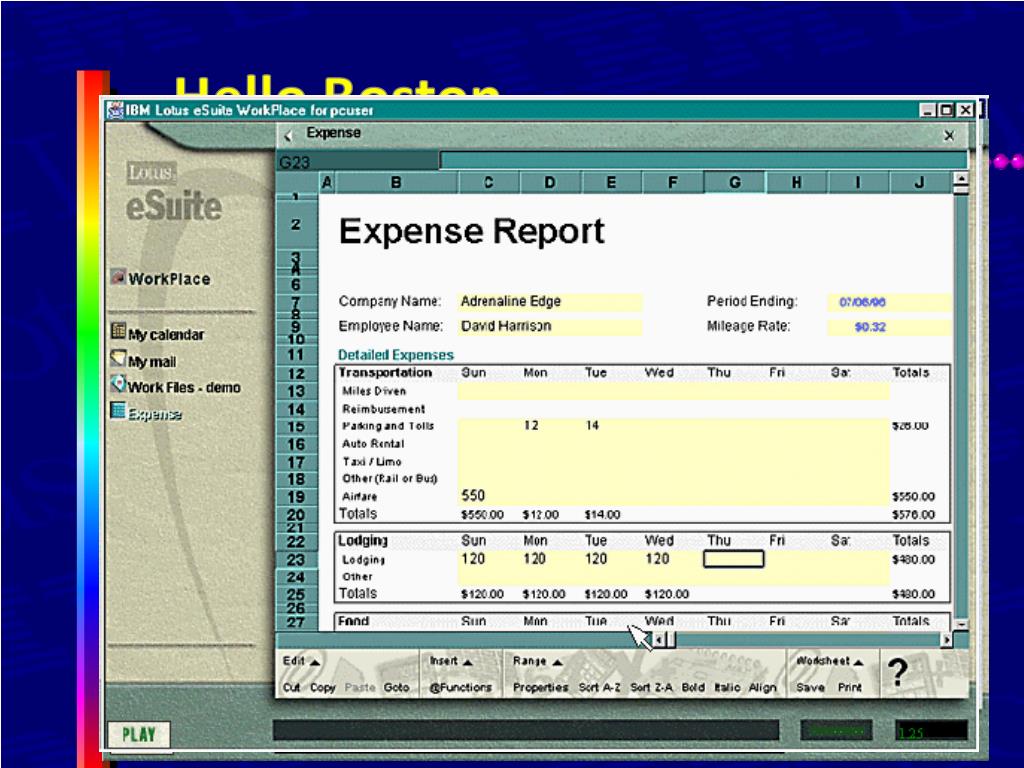
Task: Click Mileage Rate value $0.32
Action: (870, 327)
